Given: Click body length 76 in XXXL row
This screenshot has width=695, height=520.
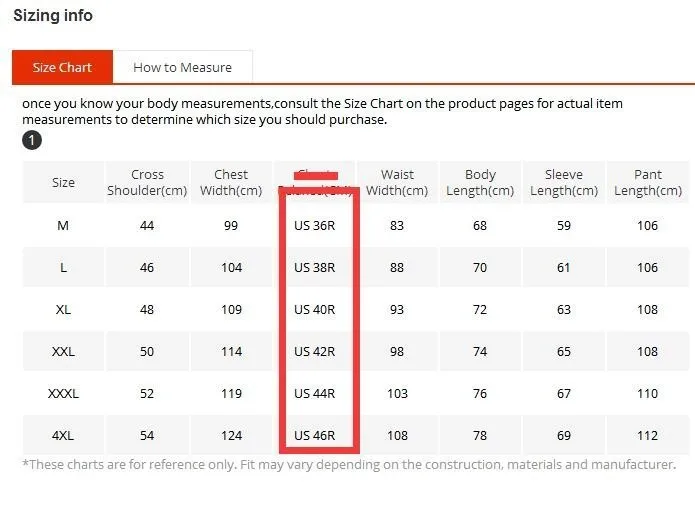Looking at the screenshot, I should pos(480,394).
